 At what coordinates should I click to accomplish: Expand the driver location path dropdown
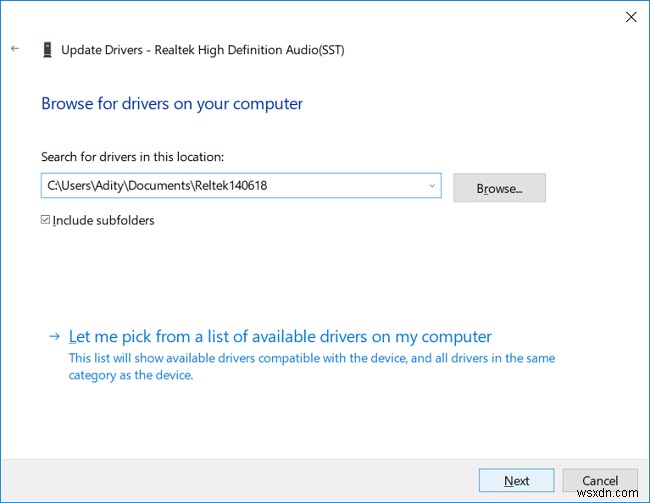click(432, 185)
